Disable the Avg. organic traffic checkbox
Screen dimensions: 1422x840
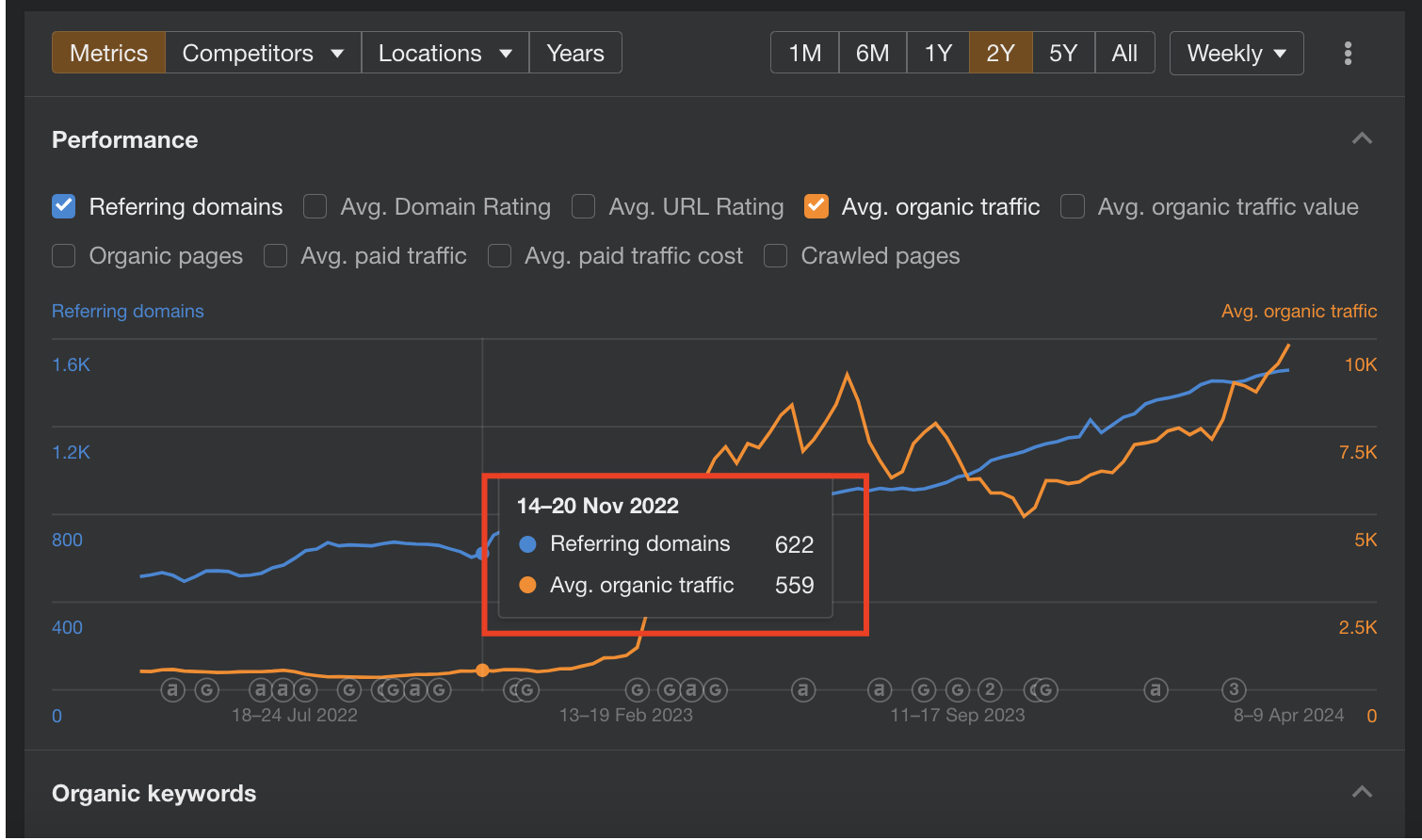(816, 206)
